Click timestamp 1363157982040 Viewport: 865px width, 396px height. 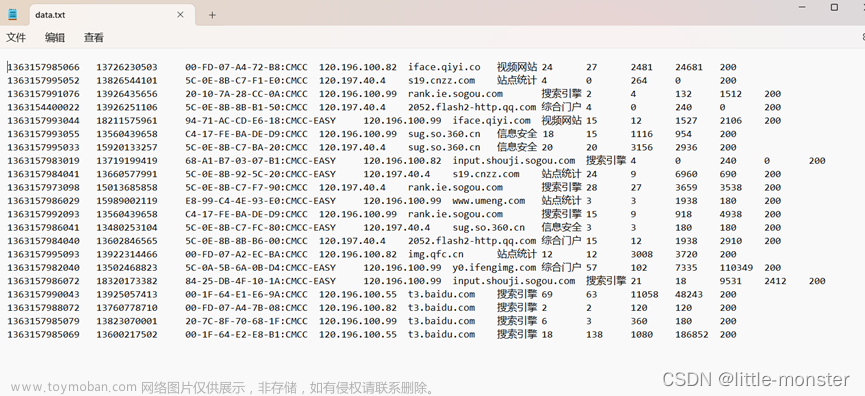pyautogui.click(x=44, y=267)
